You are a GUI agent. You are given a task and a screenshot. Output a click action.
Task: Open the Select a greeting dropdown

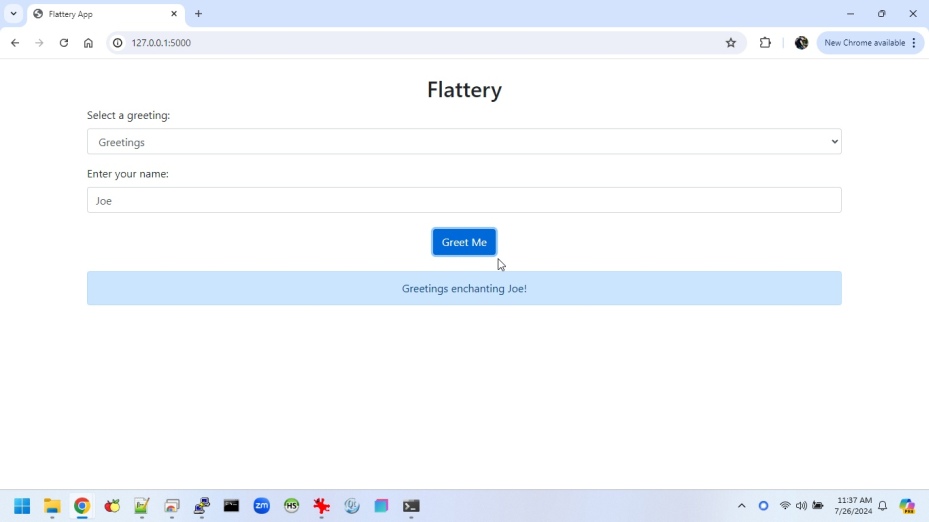click(x=464, y=142)
